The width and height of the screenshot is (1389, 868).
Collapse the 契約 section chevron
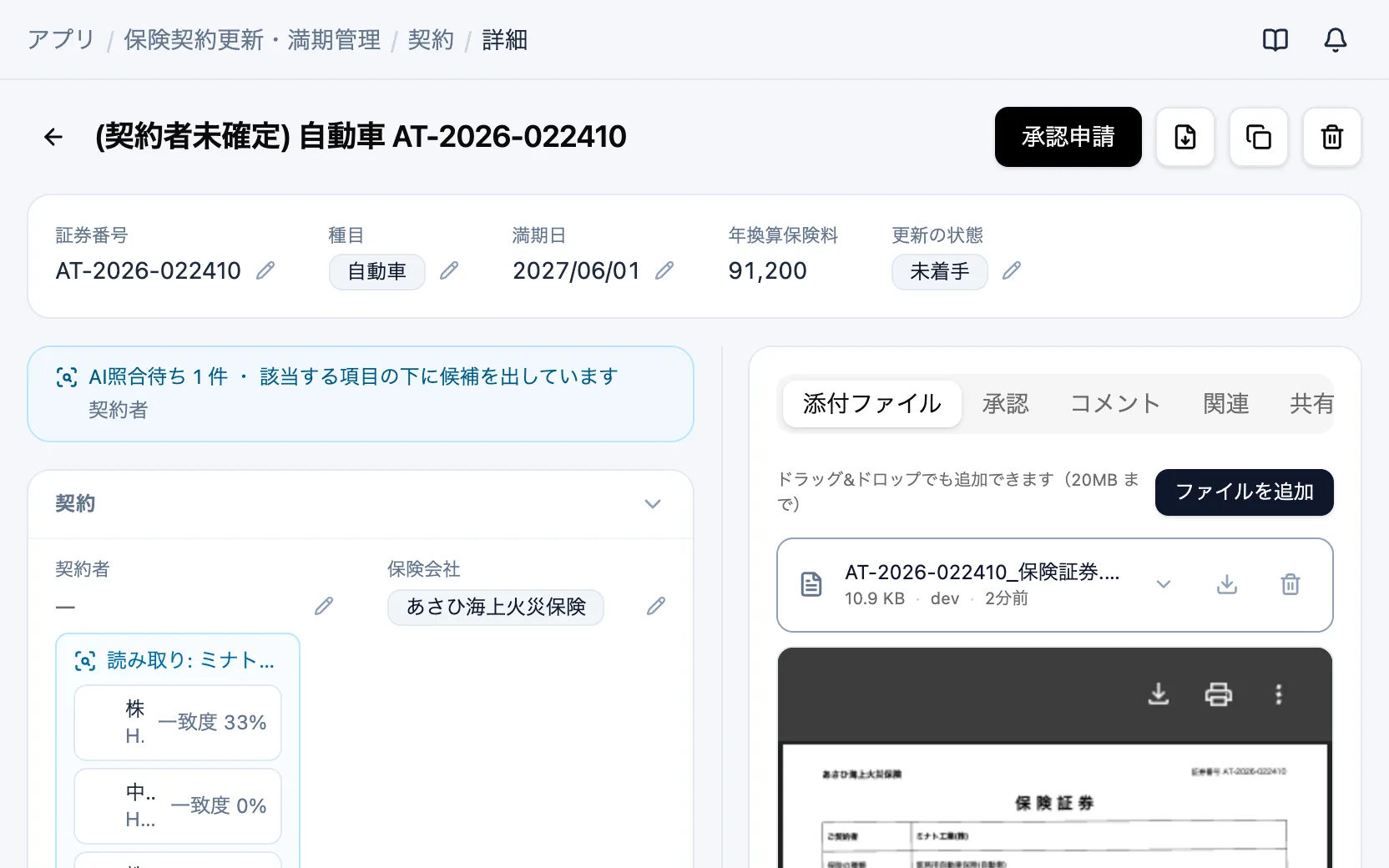(653, 504)
